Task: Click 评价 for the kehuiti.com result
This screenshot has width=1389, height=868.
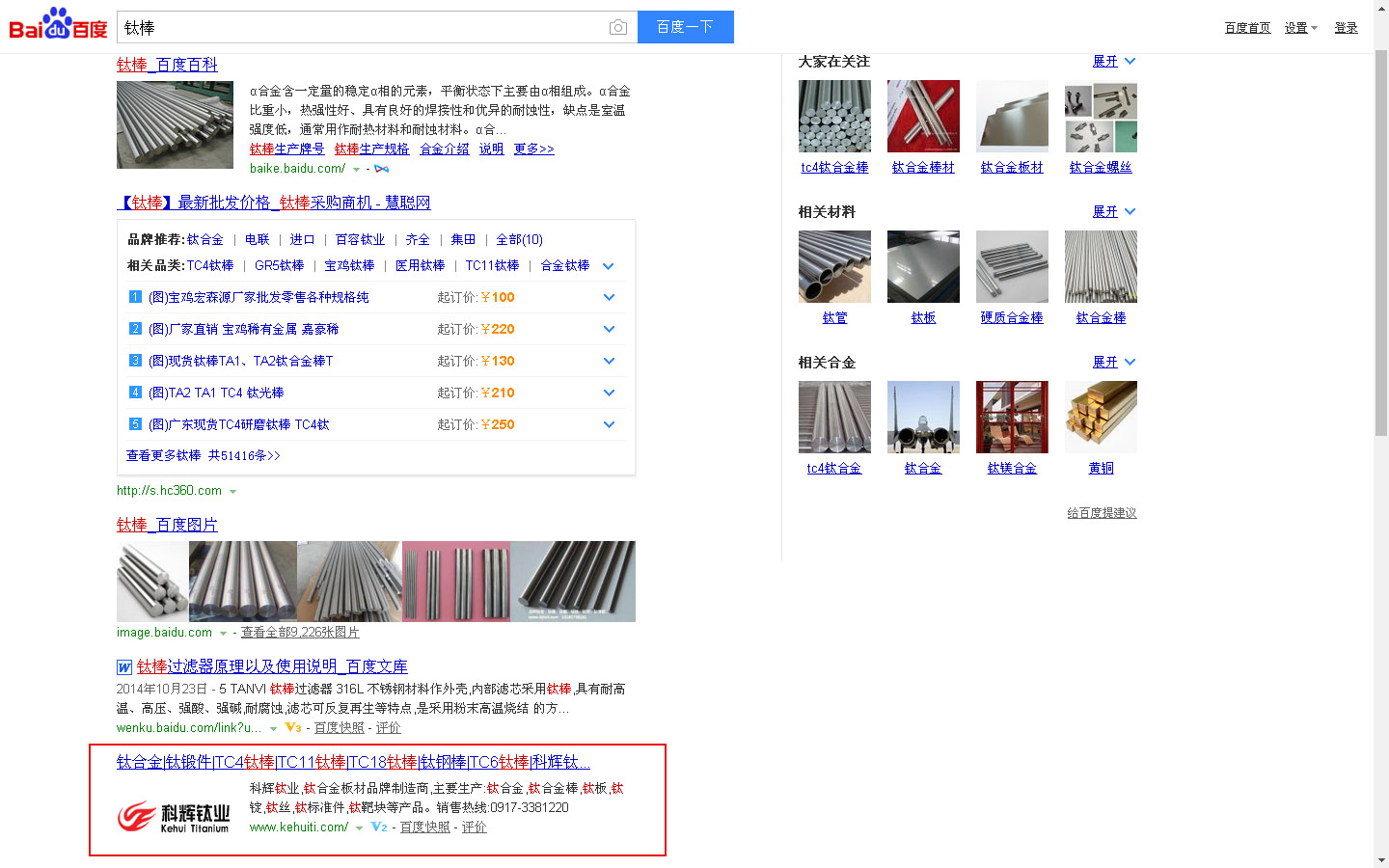Action: click(474, 827)
